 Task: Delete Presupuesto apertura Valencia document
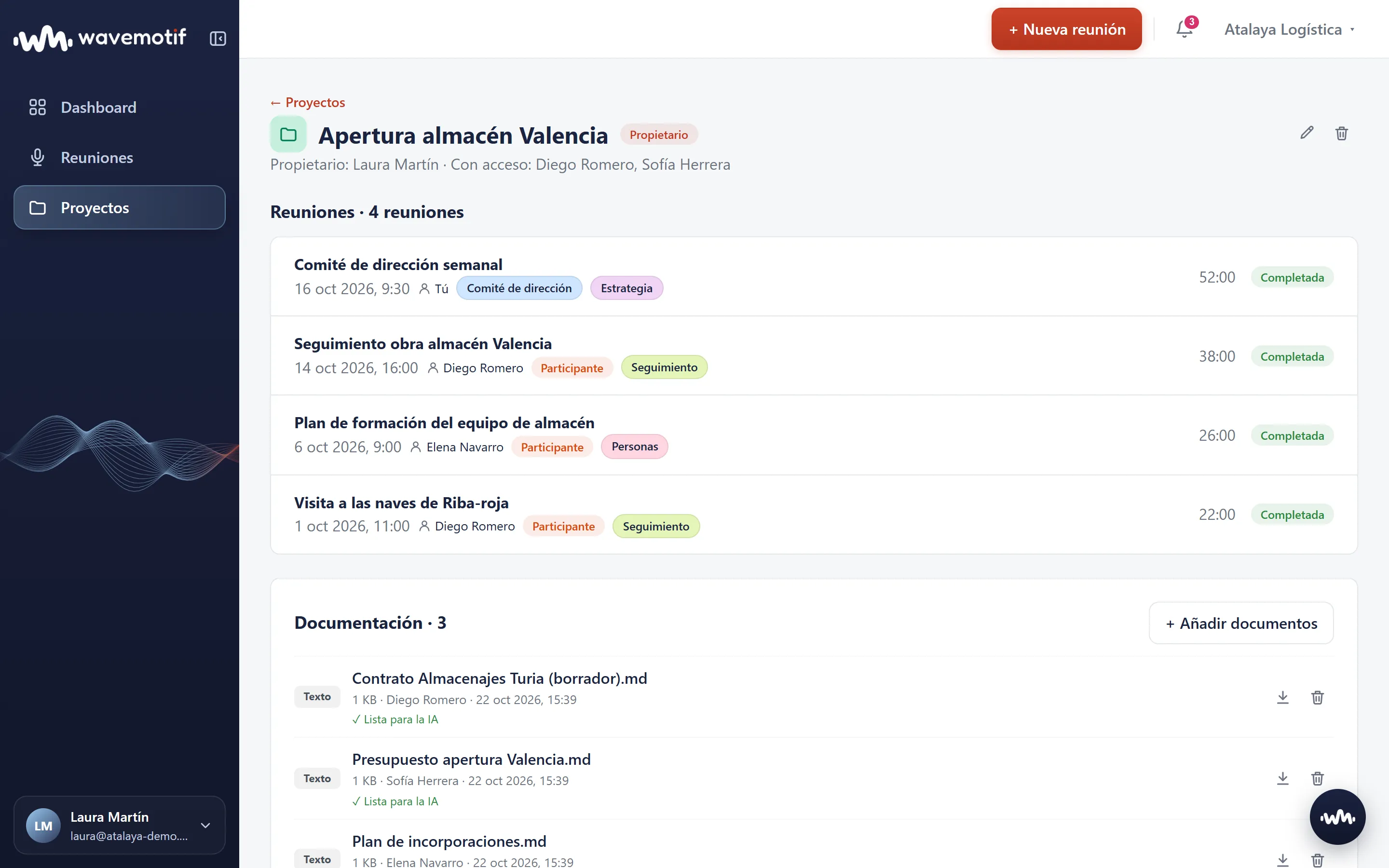[x=1317, y=778]
